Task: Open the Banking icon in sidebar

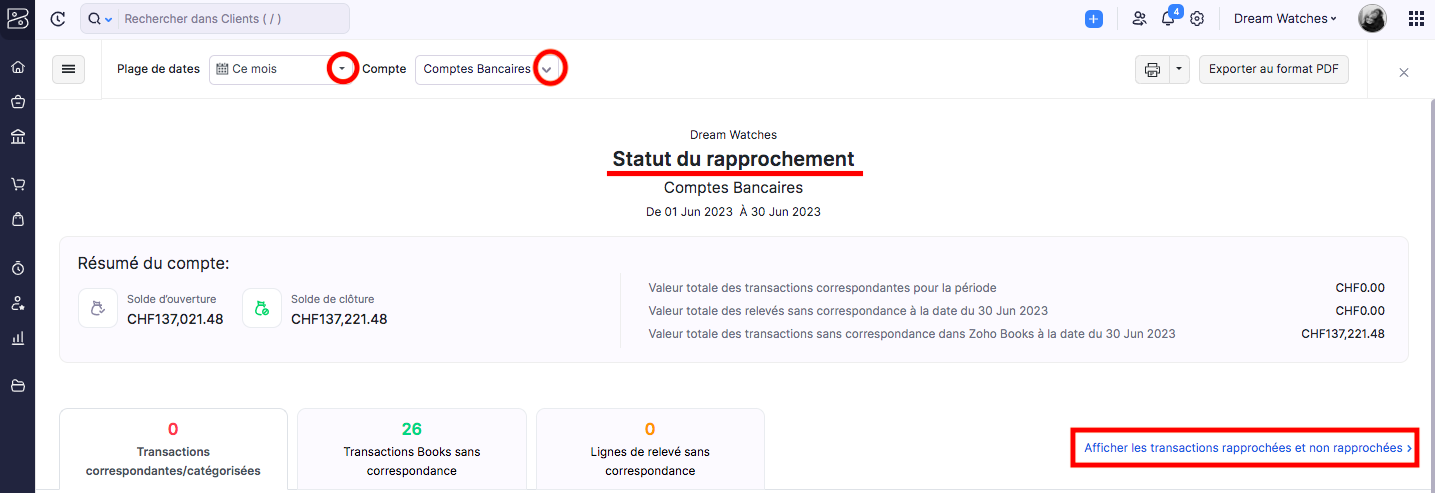Action: click(17, 136)
